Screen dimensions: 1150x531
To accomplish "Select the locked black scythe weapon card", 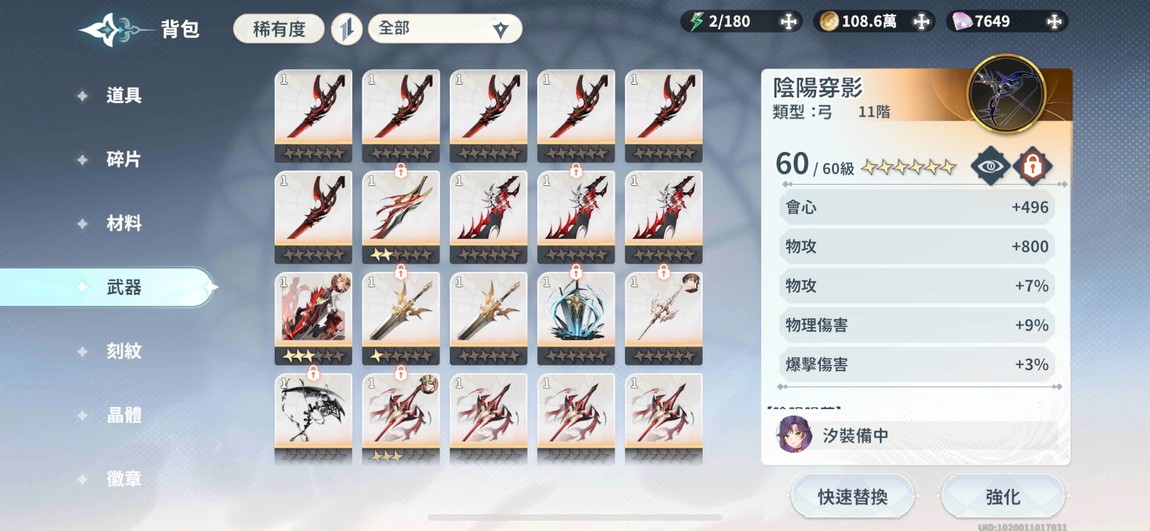I will [x=313, y=418].
